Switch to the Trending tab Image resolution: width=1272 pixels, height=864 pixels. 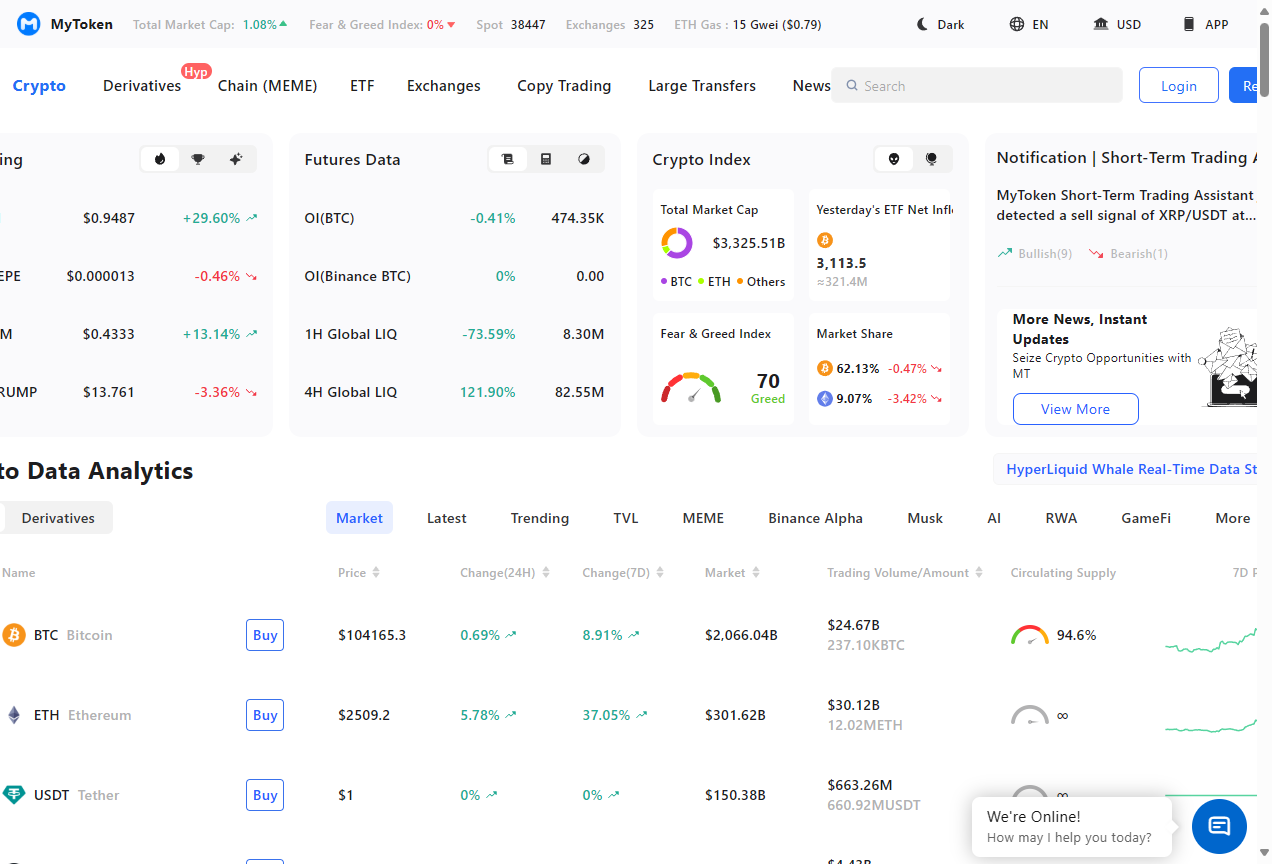click(539, 517)
